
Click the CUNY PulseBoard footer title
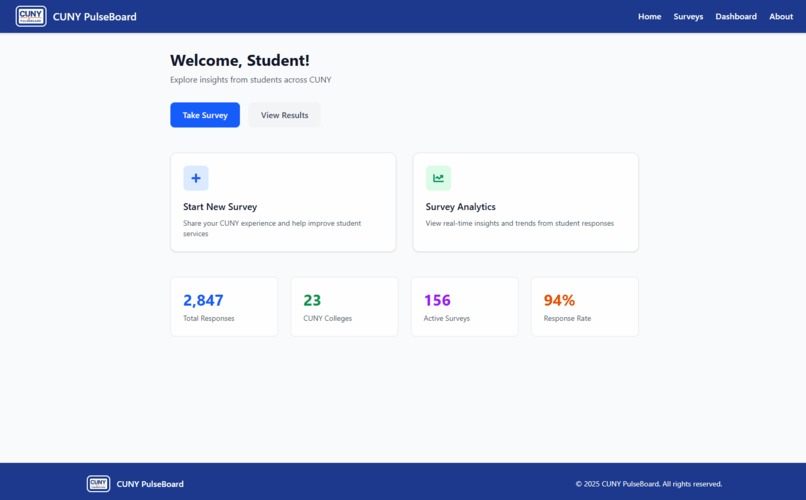tap(150, 484)
